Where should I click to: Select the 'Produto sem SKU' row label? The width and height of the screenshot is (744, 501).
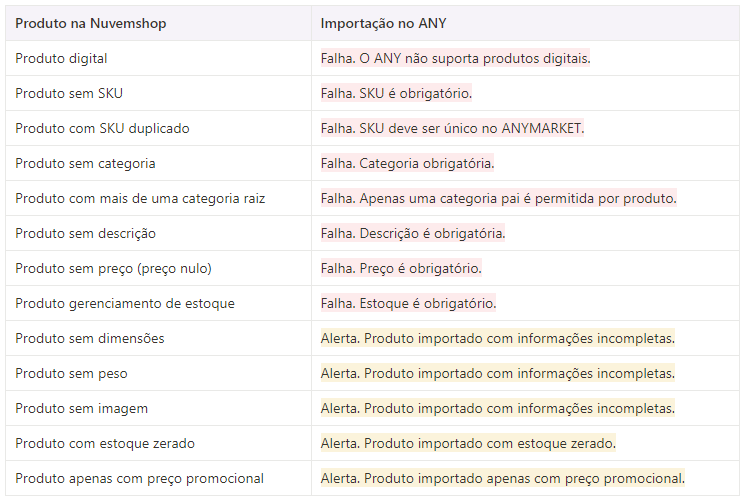pos(69,93)
